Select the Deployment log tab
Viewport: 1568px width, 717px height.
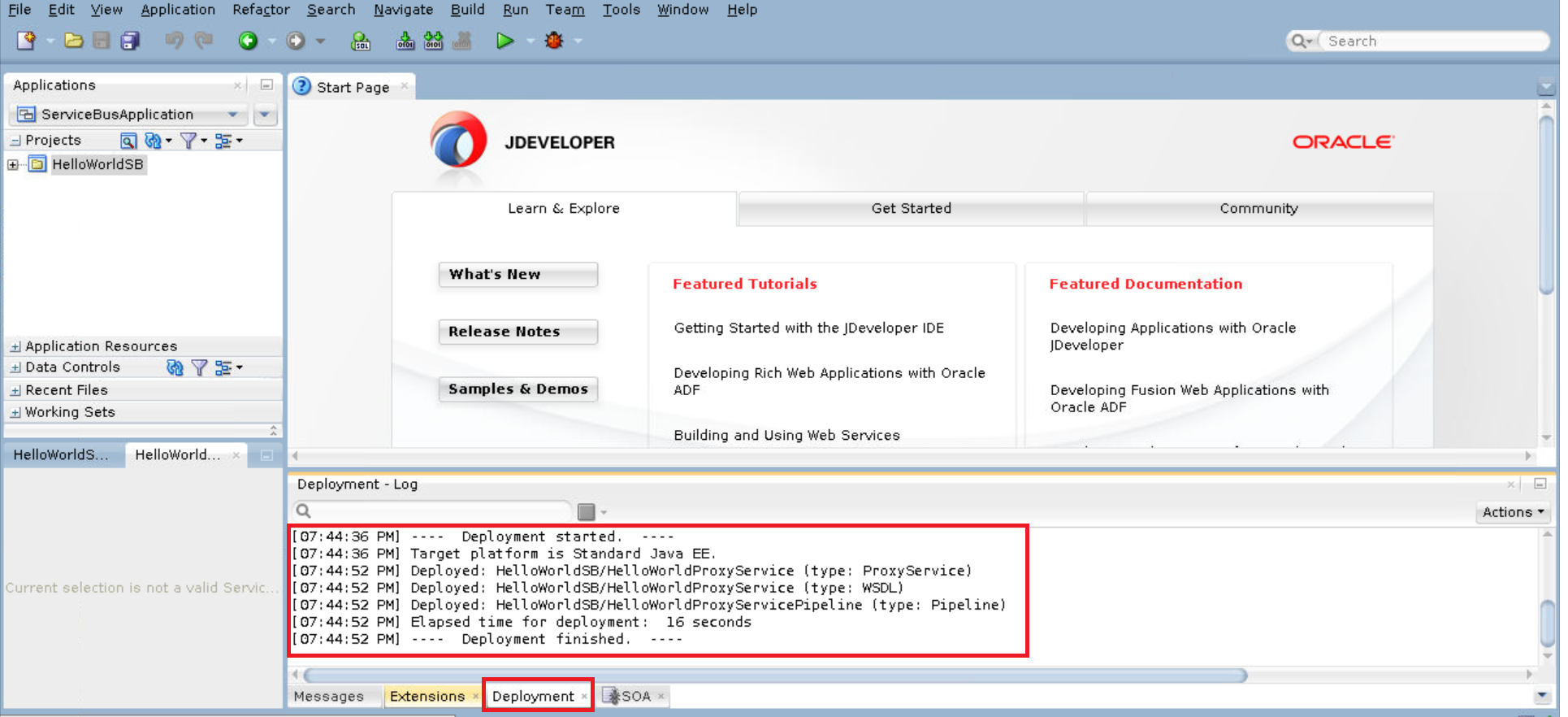533,697
